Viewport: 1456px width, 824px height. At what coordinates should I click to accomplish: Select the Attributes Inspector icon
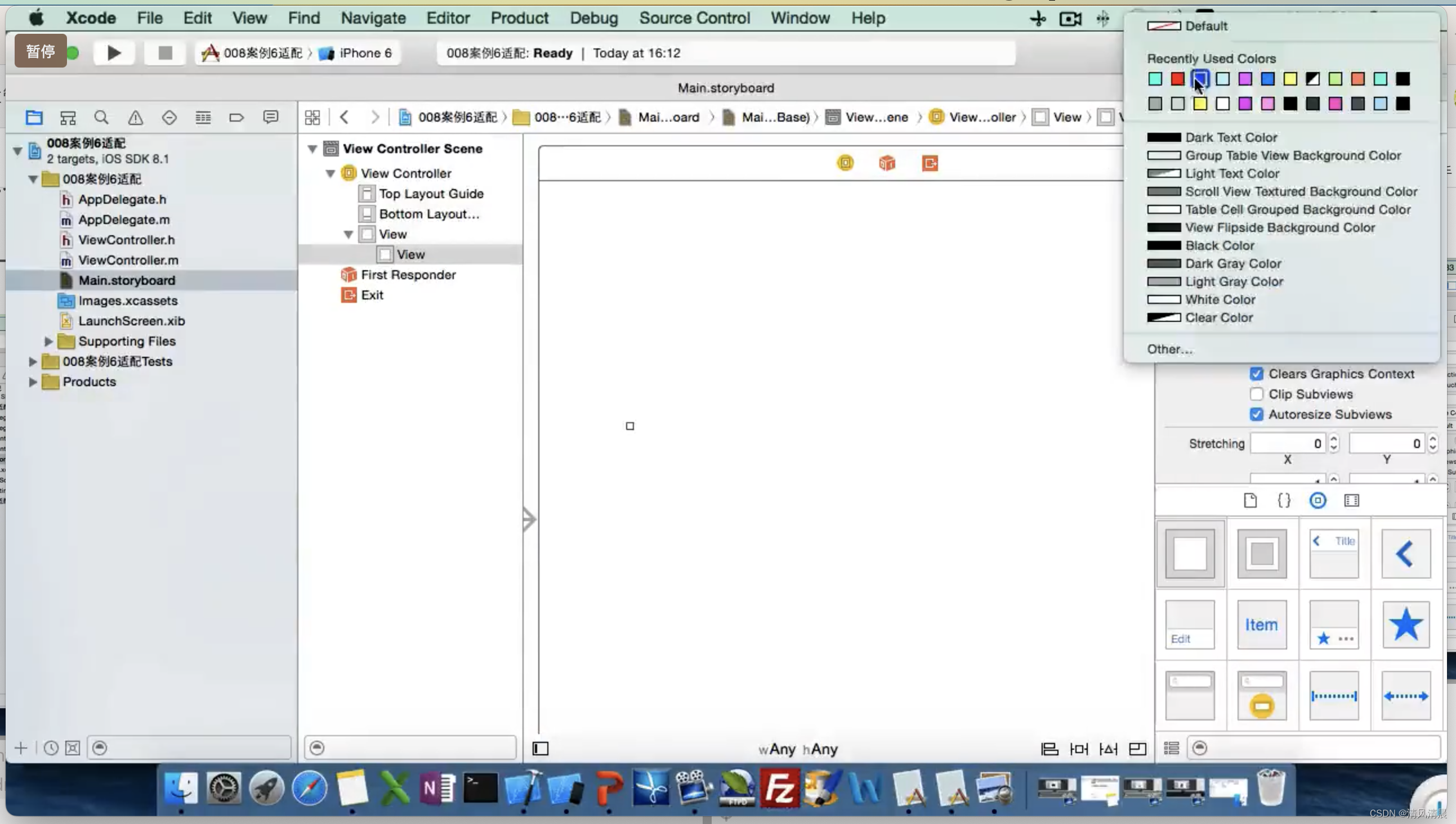1318,500
